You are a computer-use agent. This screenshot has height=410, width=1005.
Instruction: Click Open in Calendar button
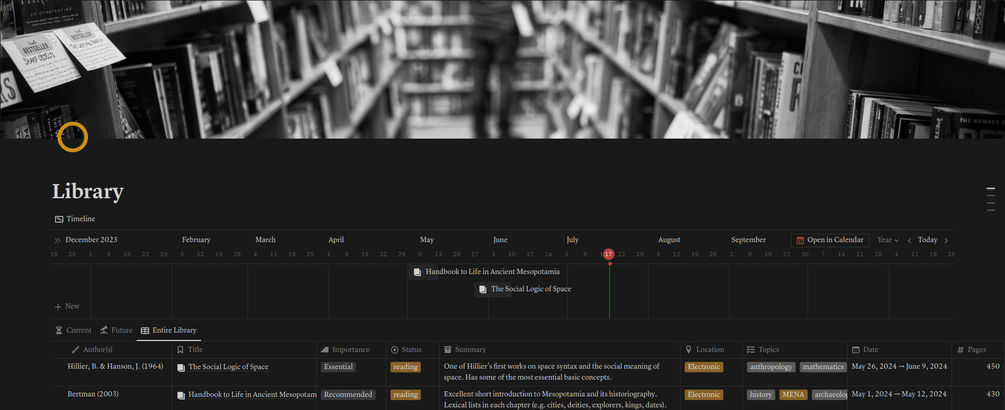830,240
